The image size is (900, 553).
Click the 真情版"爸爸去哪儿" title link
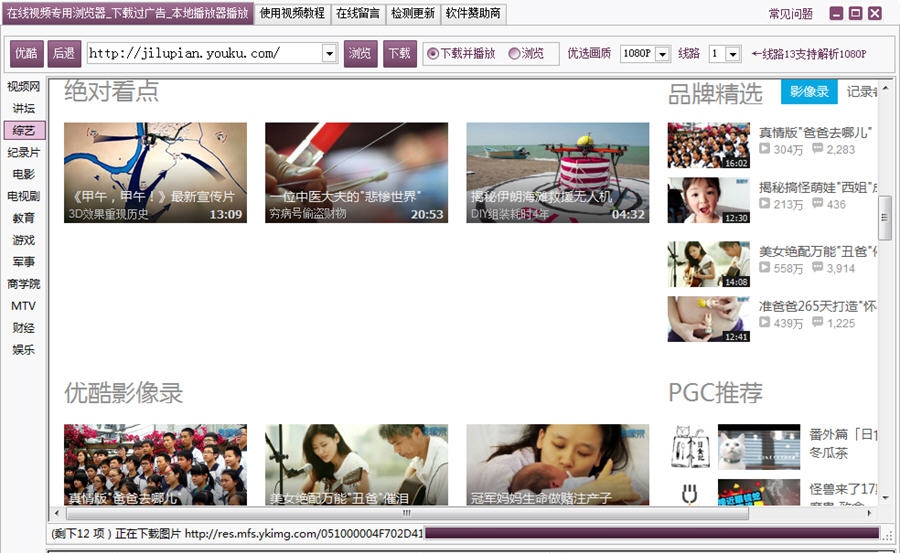[815, 133]
